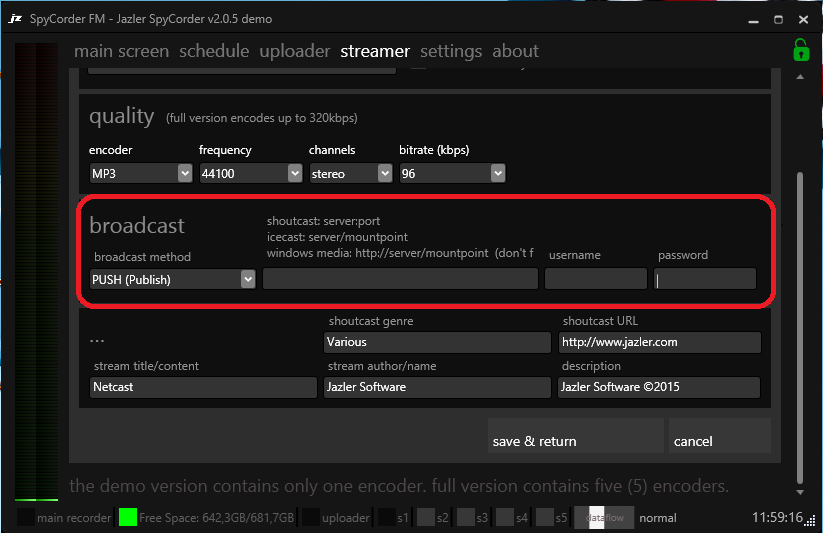This screenshot has width=823, height=533.
Task: Click the s1 stream status box
Action: click(387, 517)
